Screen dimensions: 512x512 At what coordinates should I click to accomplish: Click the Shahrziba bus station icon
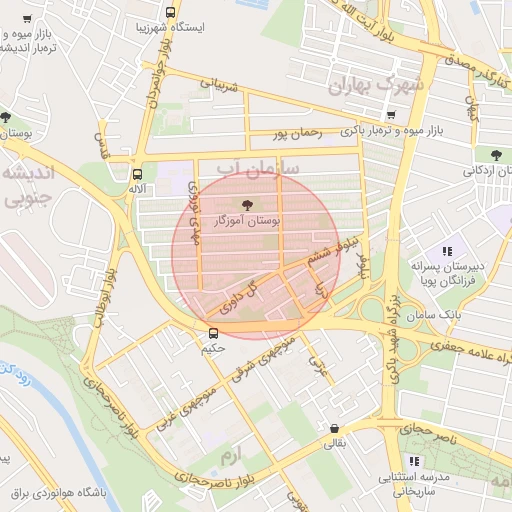[170, 13]
